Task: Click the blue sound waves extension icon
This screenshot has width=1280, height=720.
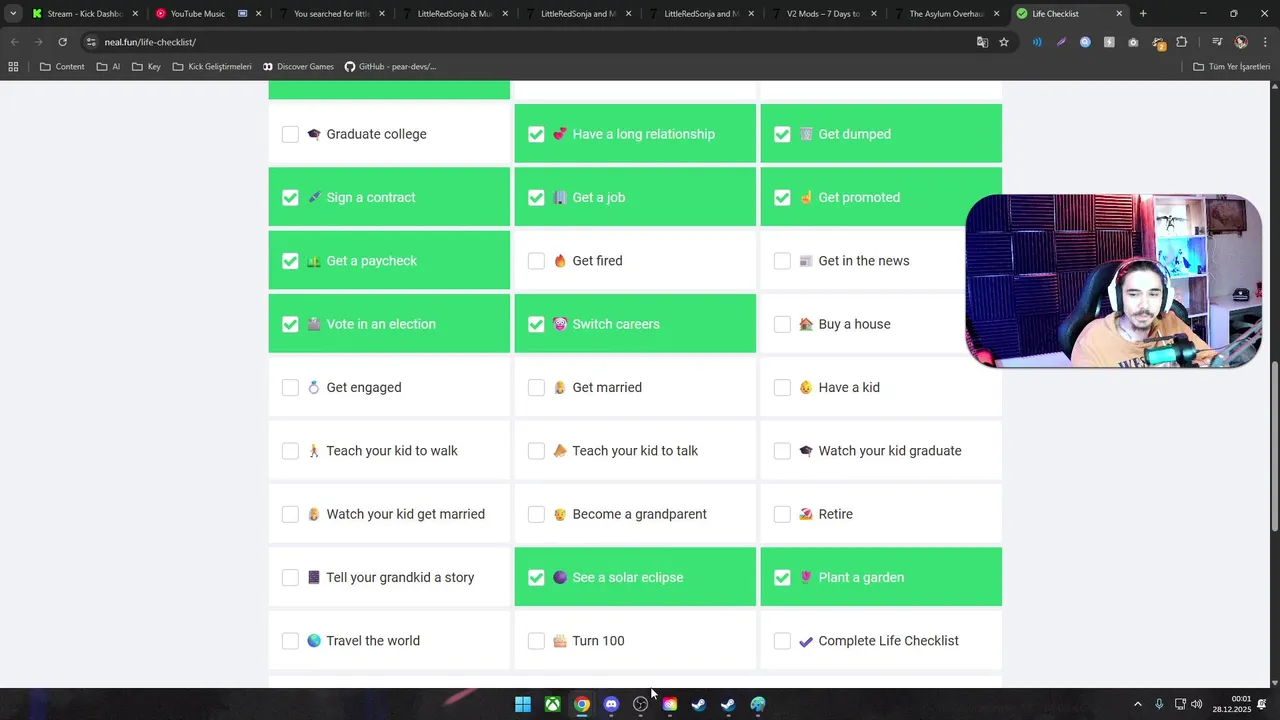Action: tap(1037, 42)
